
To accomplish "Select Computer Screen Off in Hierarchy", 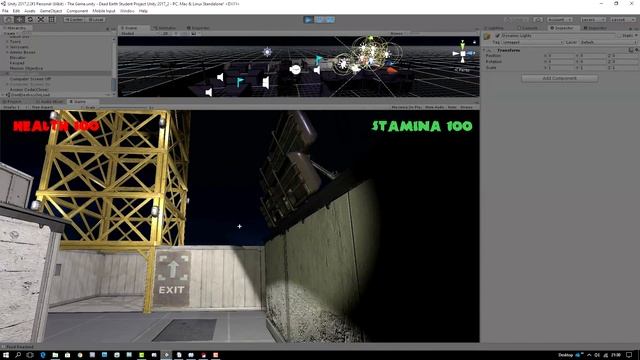I will point(30,79).
